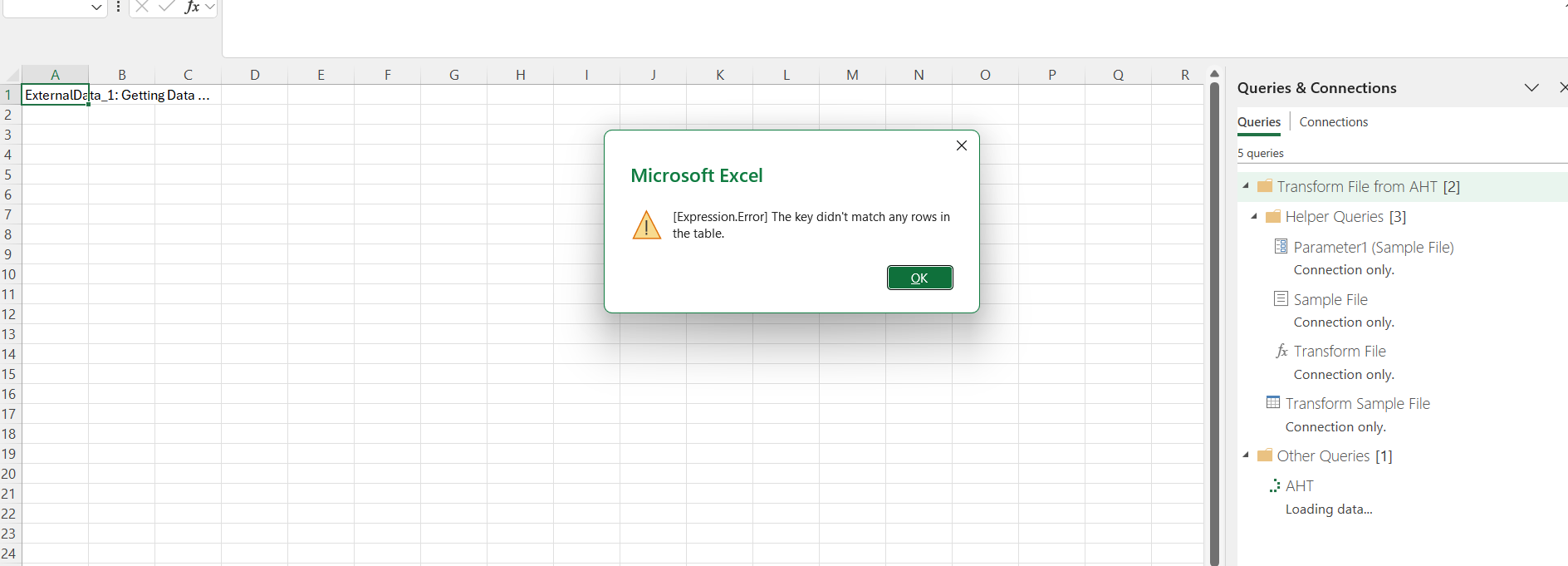
Task: Collapse the Other Queries group
Action: 1246,455
